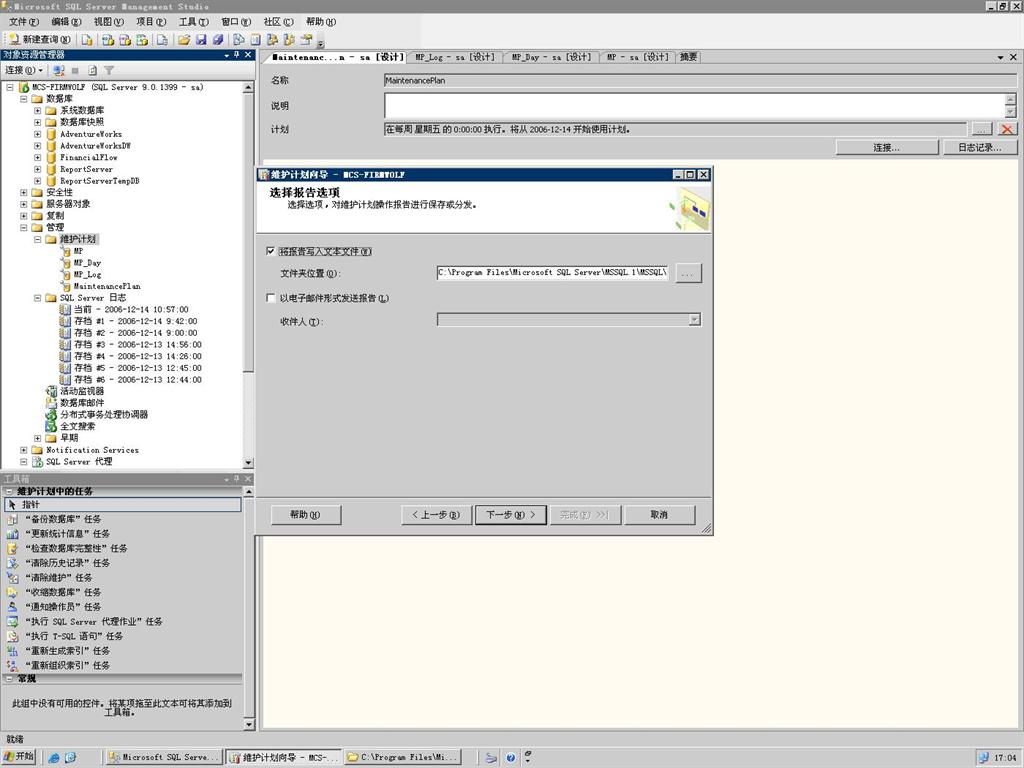Click the Disconnect icon in Object Explorer toolbar

[59, 70]
